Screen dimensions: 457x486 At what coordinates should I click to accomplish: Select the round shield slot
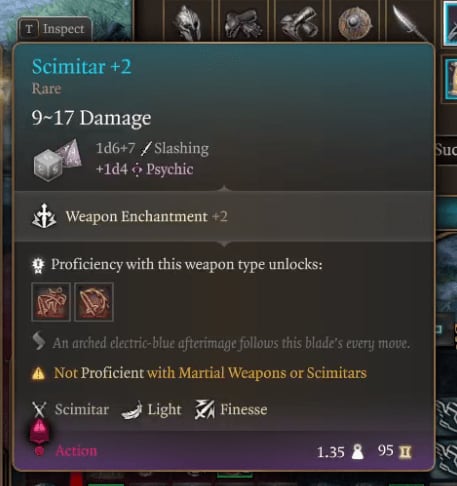354,23
